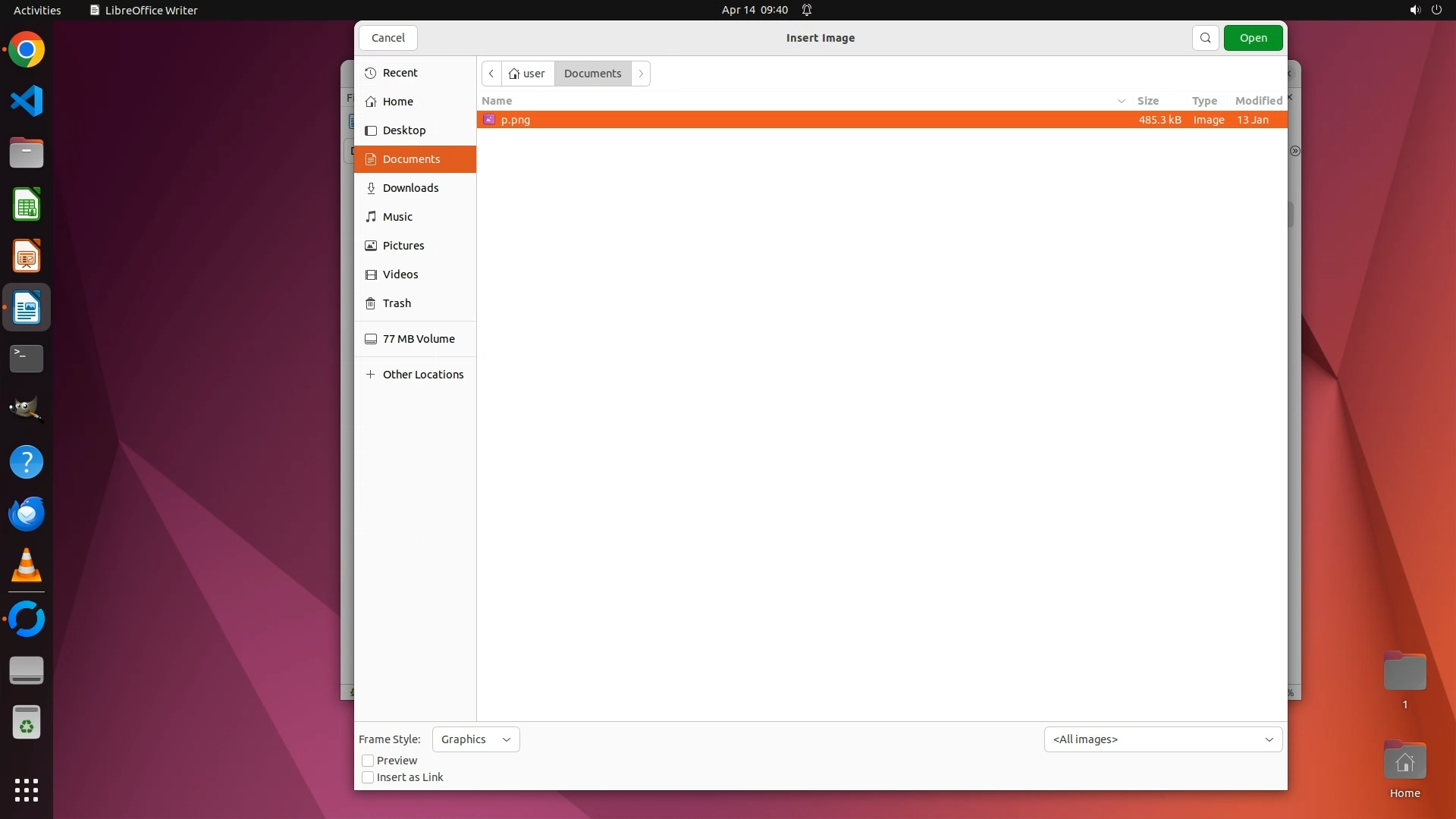Open Other Locations in the sidebar
1456x819 pixels.
422,375
